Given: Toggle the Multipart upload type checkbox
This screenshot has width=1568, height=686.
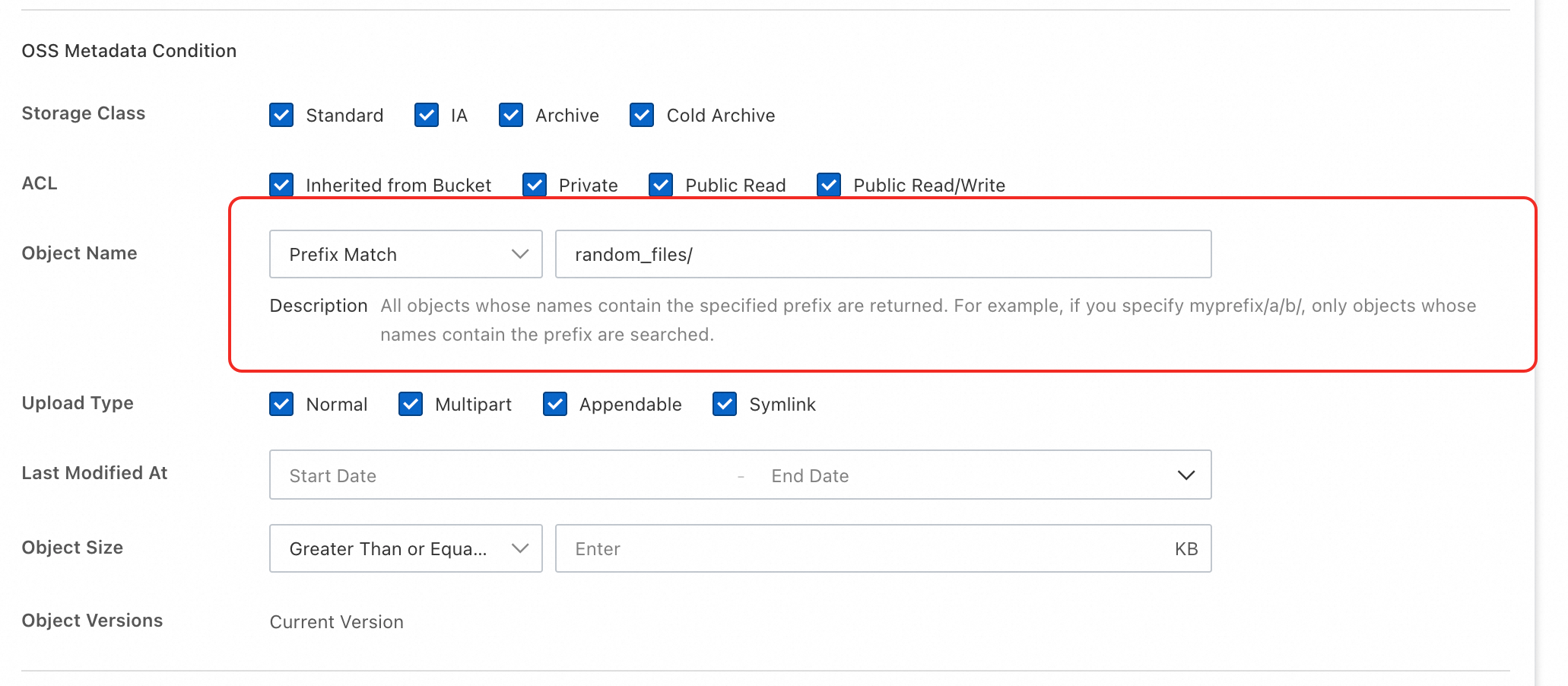Looking at the screenshot, I should click(411, 404).
